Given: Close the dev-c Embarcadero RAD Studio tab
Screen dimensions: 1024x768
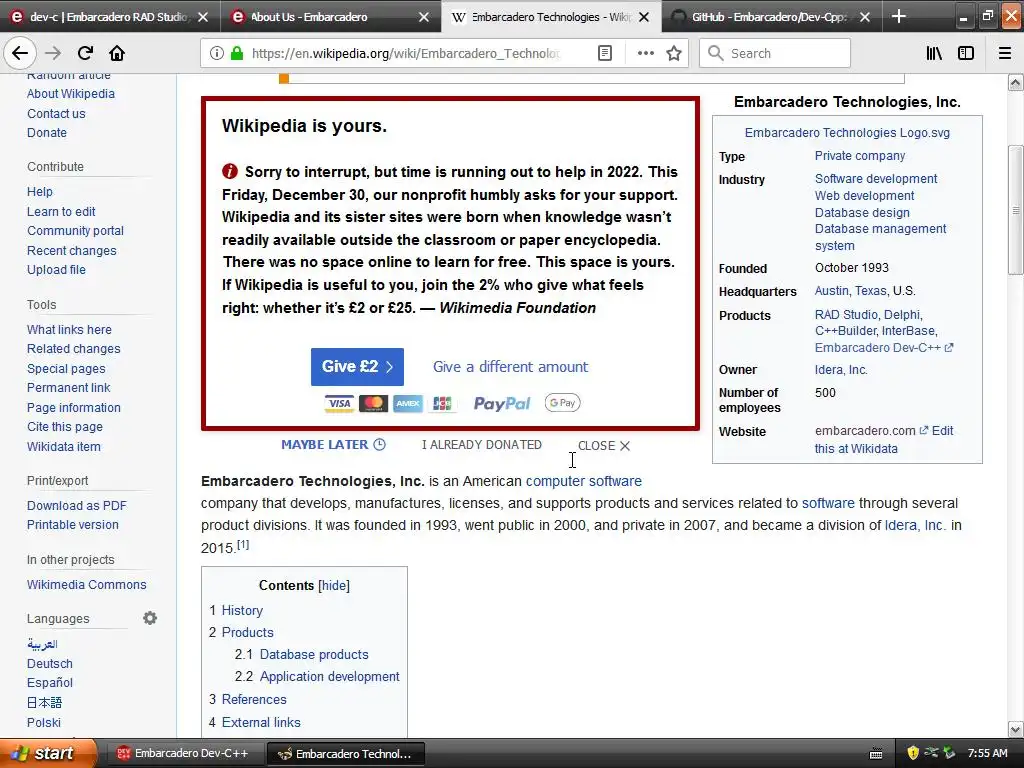Looking at the screenshot, I should 203,17.
